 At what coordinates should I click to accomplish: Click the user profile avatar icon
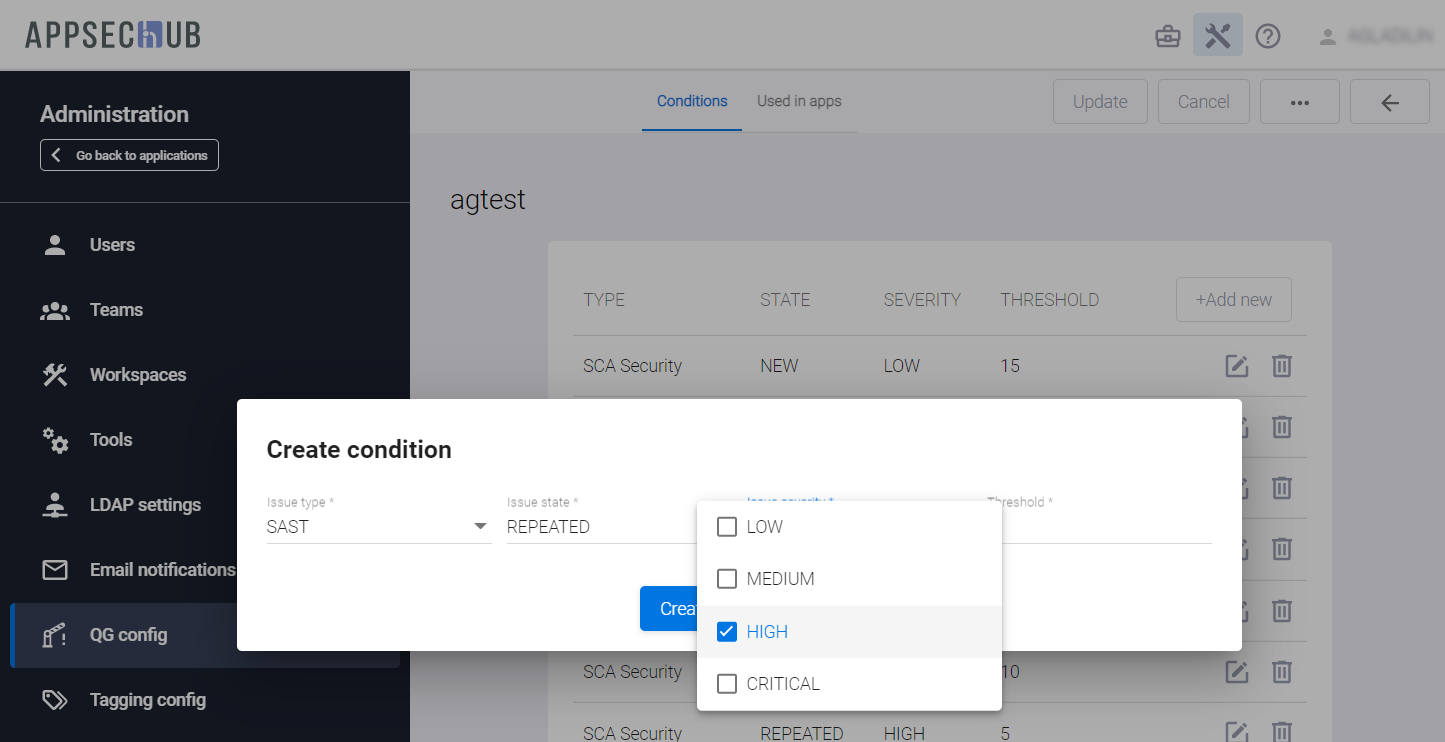click(1327, 37)
